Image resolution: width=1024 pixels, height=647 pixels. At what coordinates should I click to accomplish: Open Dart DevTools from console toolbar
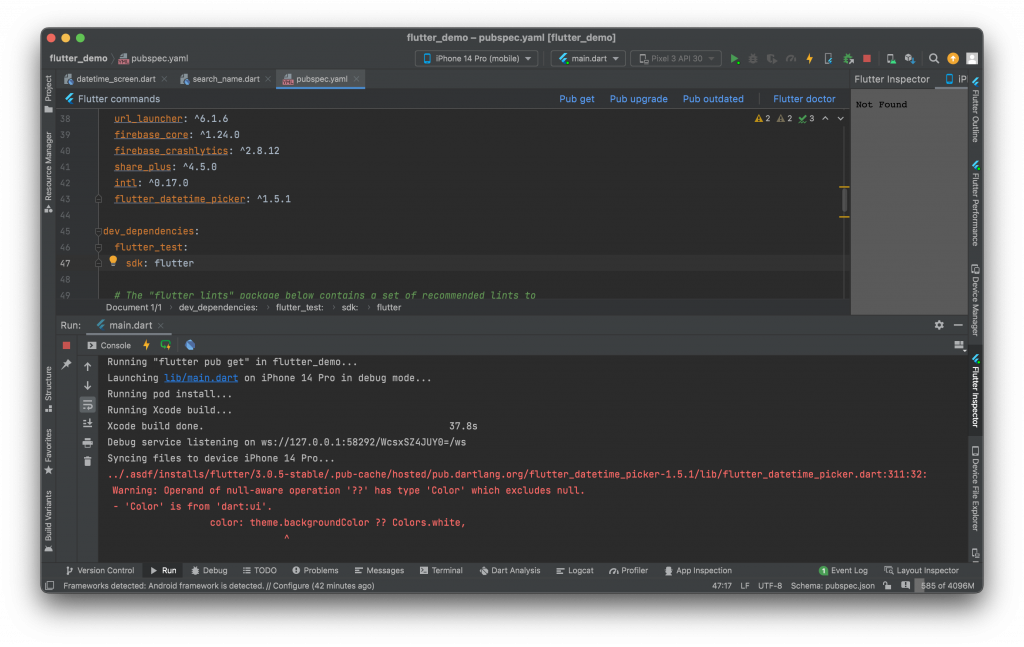[x=190, y=345]
